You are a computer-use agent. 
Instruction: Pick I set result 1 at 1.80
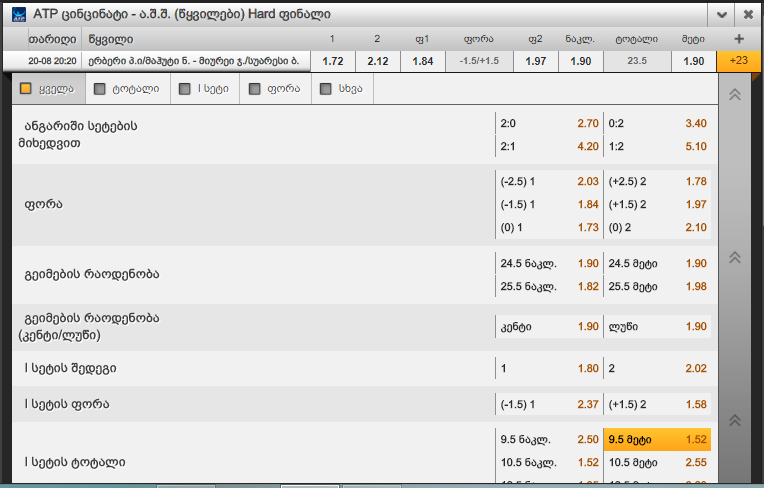549,368
